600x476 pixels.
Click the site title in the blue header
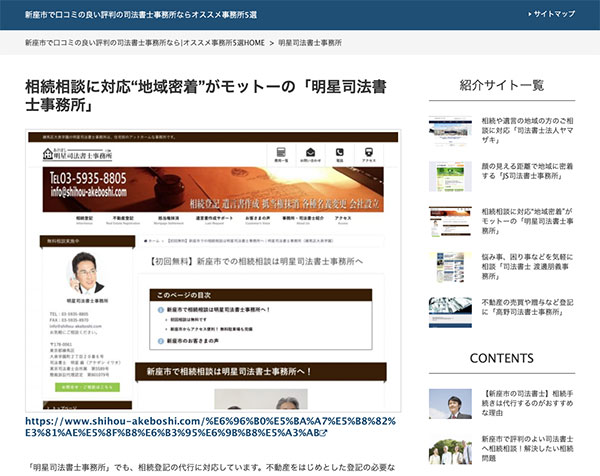pyautogui.click(x=141, y=15)
